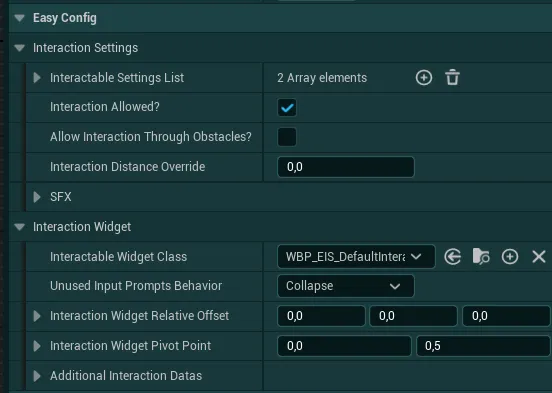Open Unused Input Prompts Behavior Collapse dropdown

346,286
